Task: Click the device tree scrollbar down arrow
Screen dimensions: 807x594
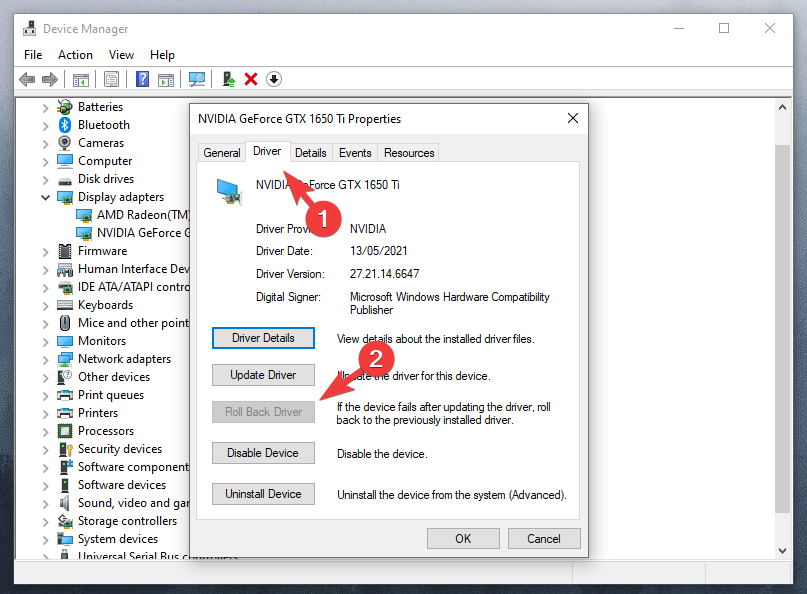Action: coord(782,551)
